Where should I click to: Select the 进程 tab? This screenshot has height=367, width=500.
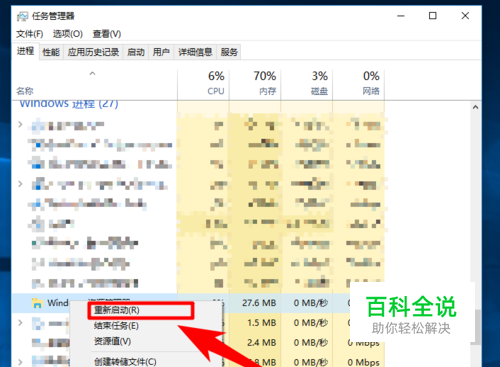tap(26, 51)
